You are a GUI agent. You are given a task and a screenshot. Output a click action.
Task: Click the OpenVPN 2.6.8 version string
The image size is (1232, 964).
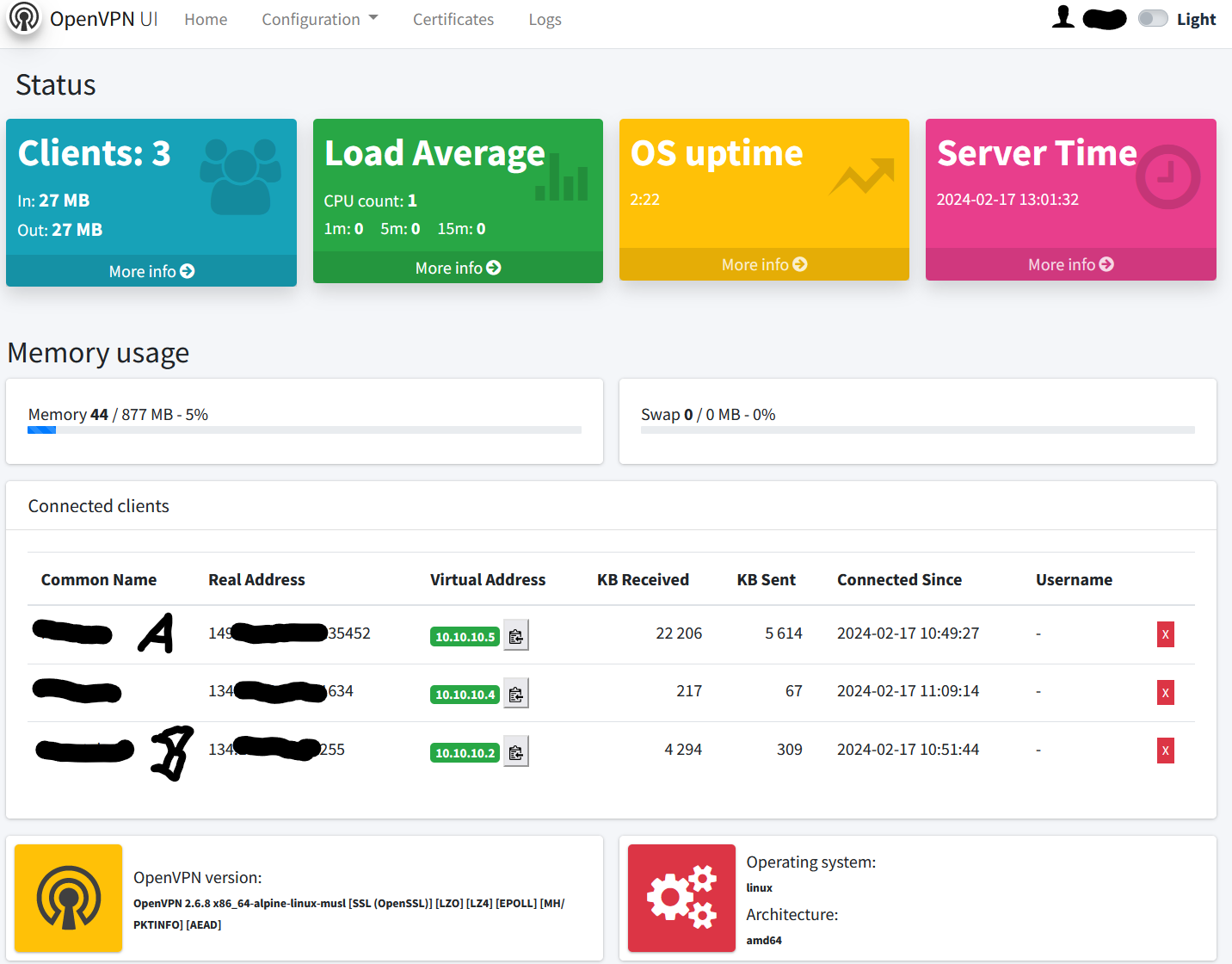click(349, 914)
